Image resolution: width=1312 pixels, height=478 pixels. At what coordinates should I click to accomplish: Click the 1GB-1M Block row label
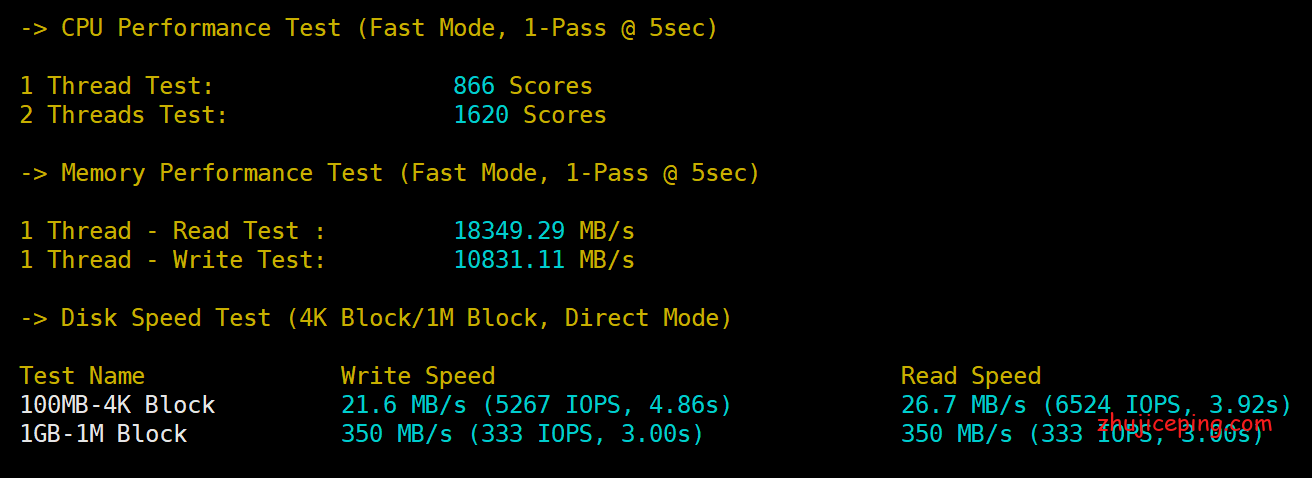tap(103, 434)
